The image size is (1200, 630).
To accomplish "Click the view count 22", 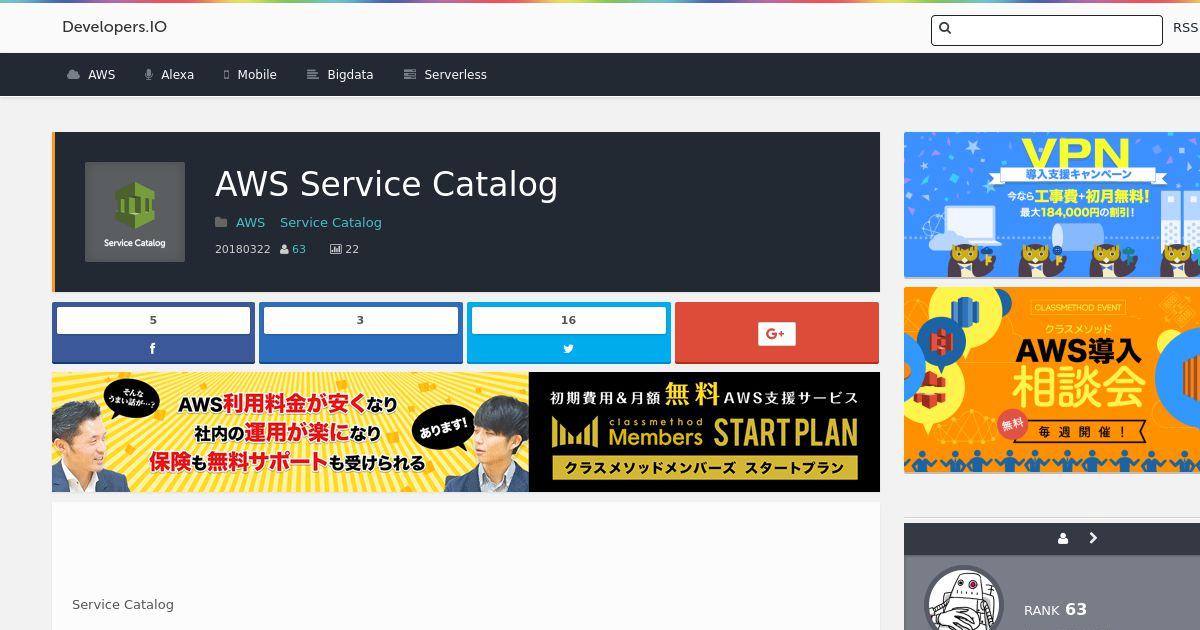I will 352,250.
